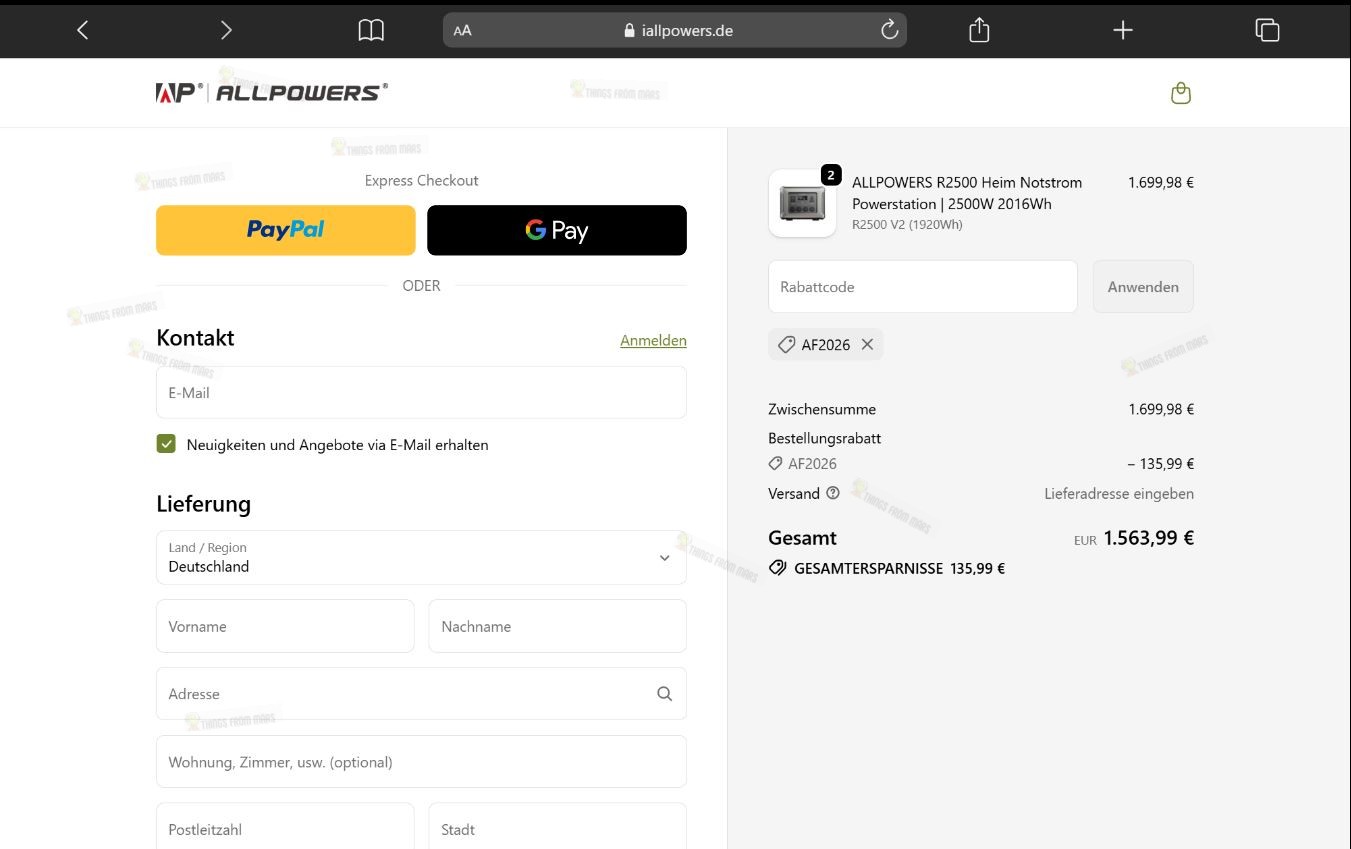Click the R2500 V2 (1920Wh) variant text
Image resolution: width=1351 pixels, height=849 pixels.
coord(907,225)
